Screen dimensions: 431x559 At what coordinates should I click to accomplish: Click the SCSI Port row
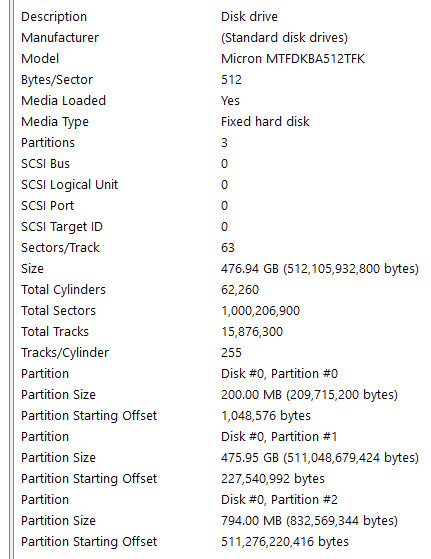point(222,206)
